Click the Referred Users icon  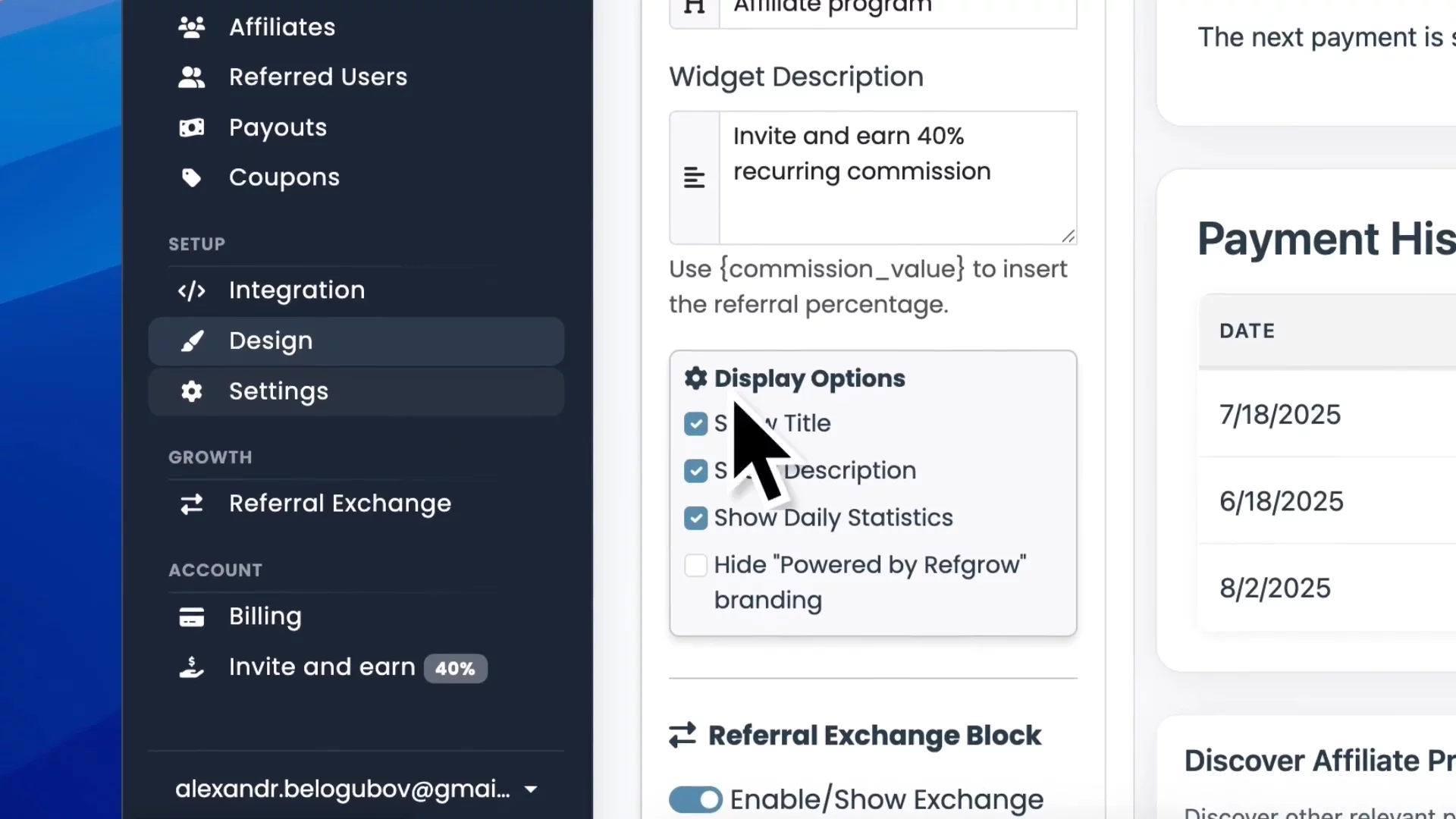point(191,77)
